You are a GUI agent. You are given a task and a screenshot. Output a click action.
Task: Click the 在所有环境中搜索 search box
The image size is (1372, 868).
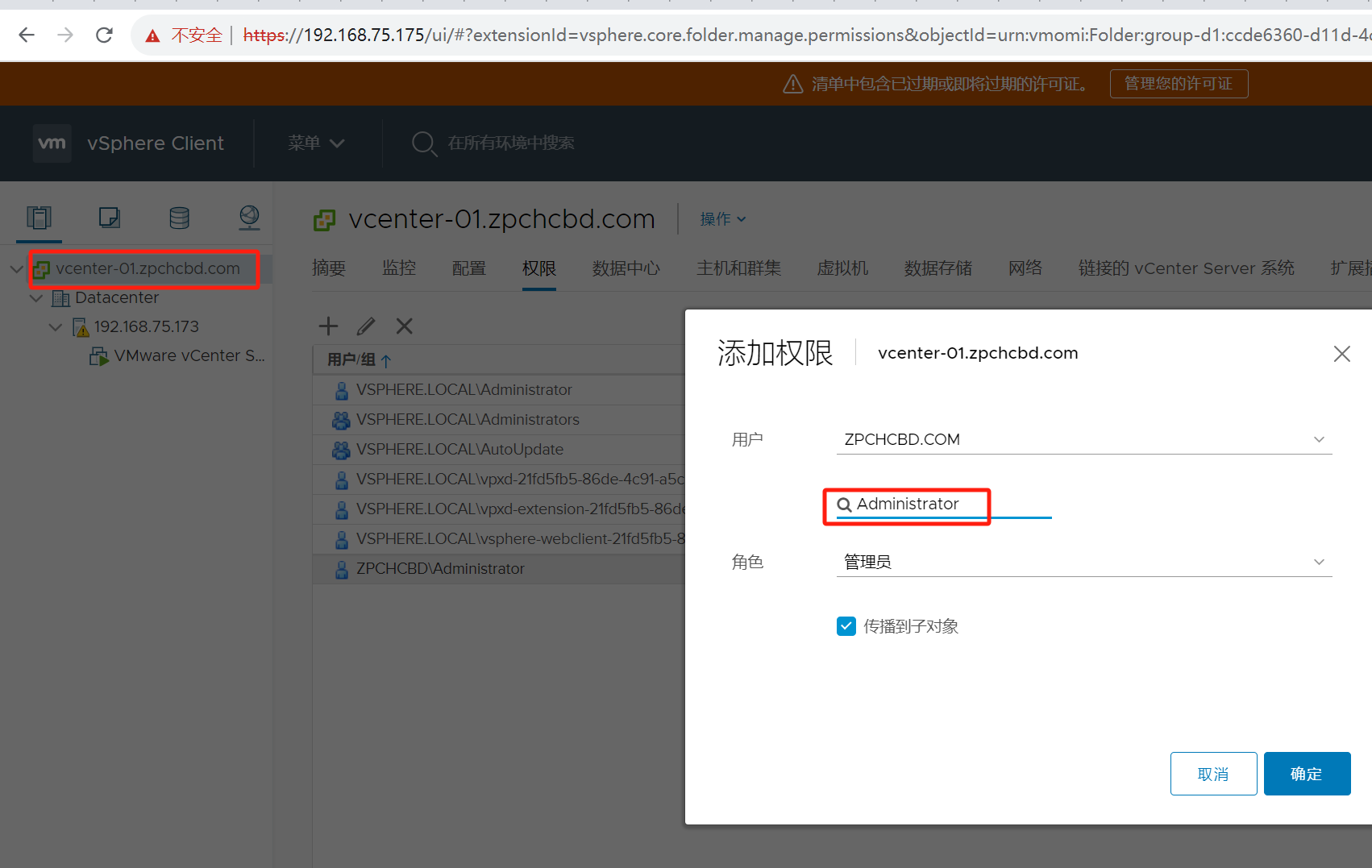tap(511, 143)
